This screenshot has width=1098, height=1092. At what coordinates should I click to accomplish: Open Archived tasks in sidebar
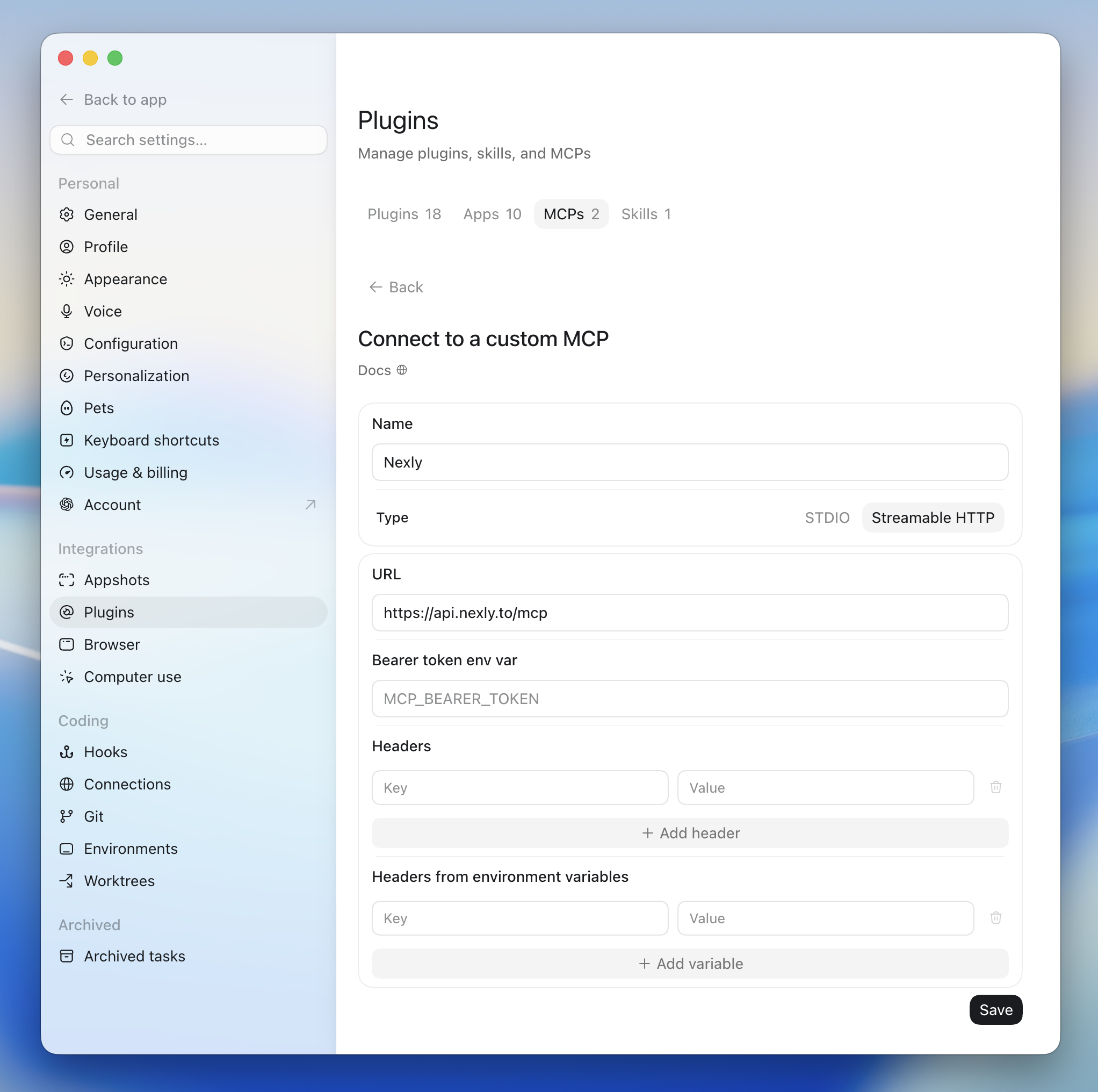point(188,956)
